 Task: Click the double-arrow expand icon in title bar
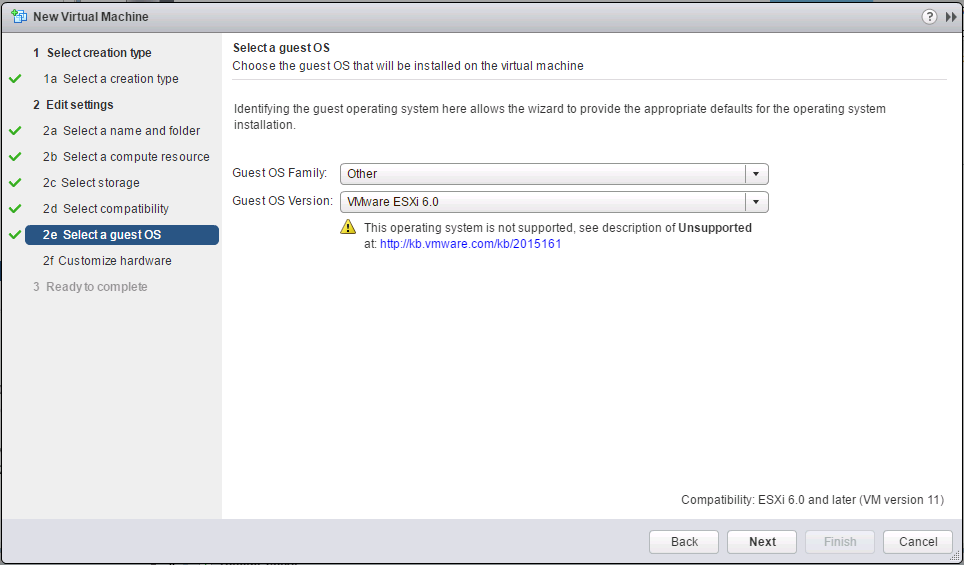pyautogui.click(x=951, y=17)
